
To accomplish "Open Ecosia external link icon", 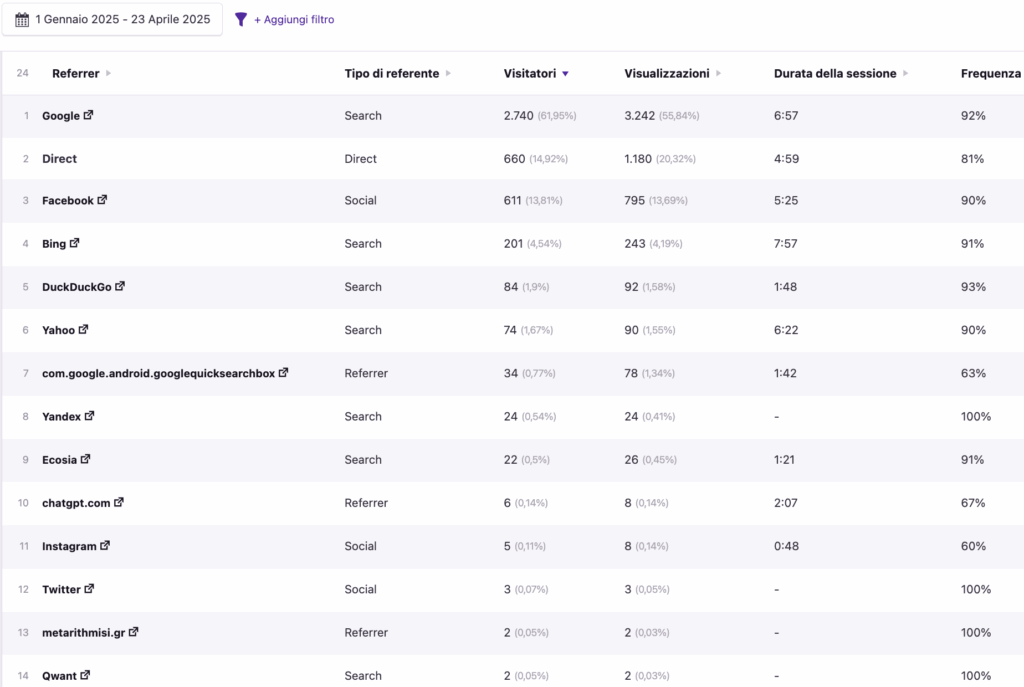I will point(86,459).
